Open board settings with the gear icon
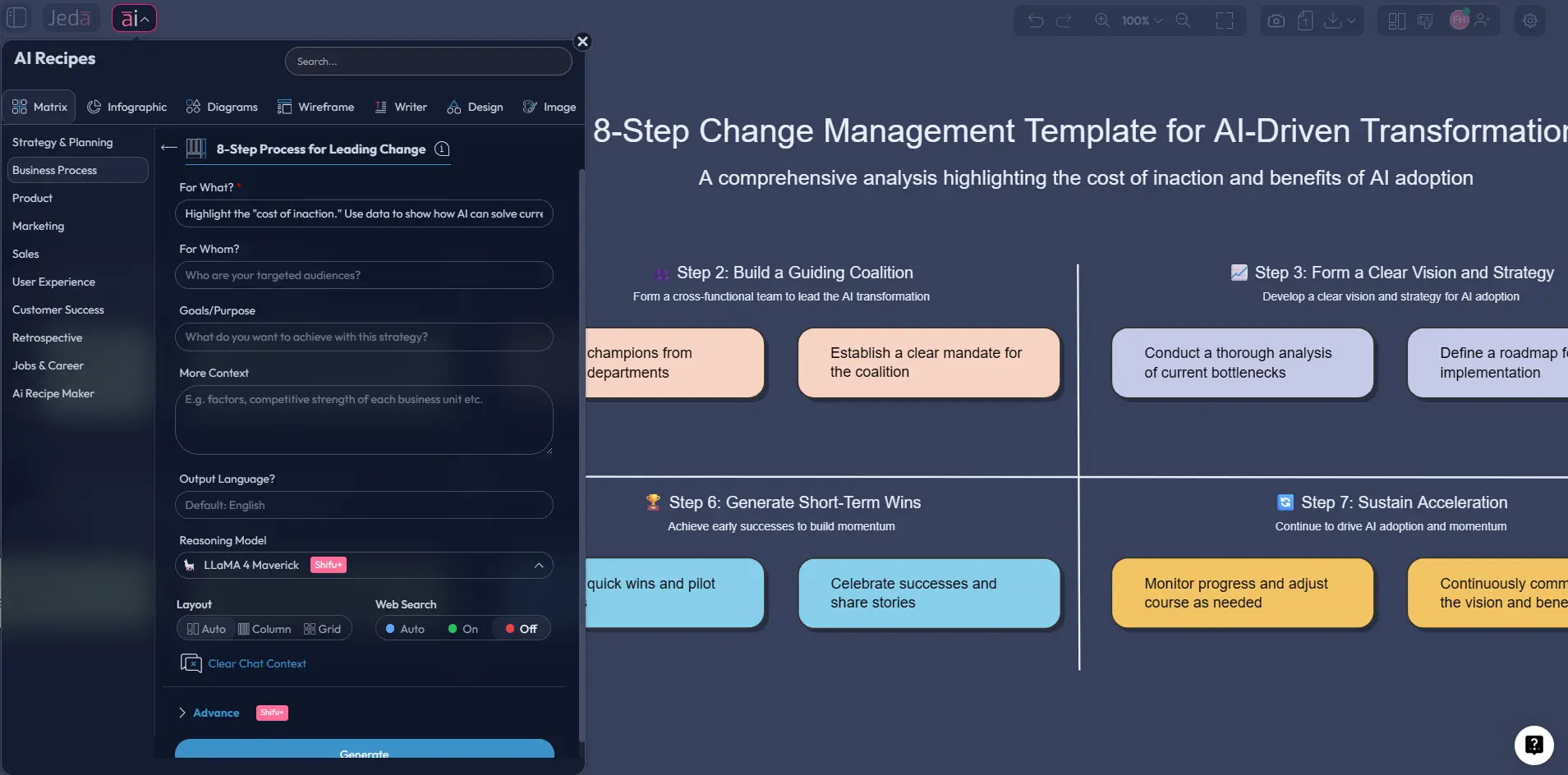The height and width of the screenshot is (775, 1568). point(1529,21)
